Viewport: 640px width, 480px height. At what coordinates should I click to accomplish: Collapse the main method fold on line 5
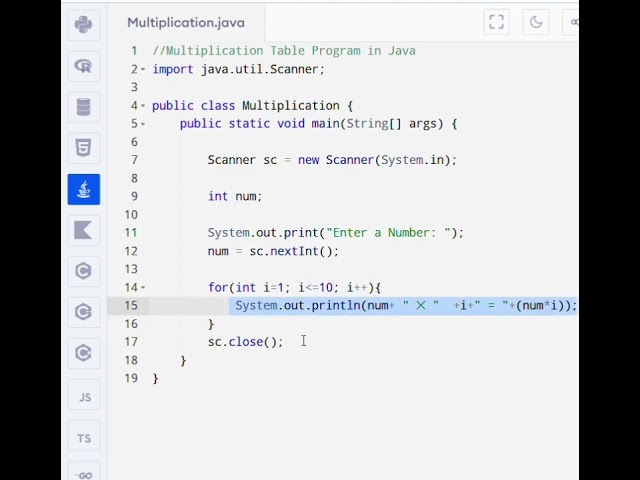pos(143,124)
